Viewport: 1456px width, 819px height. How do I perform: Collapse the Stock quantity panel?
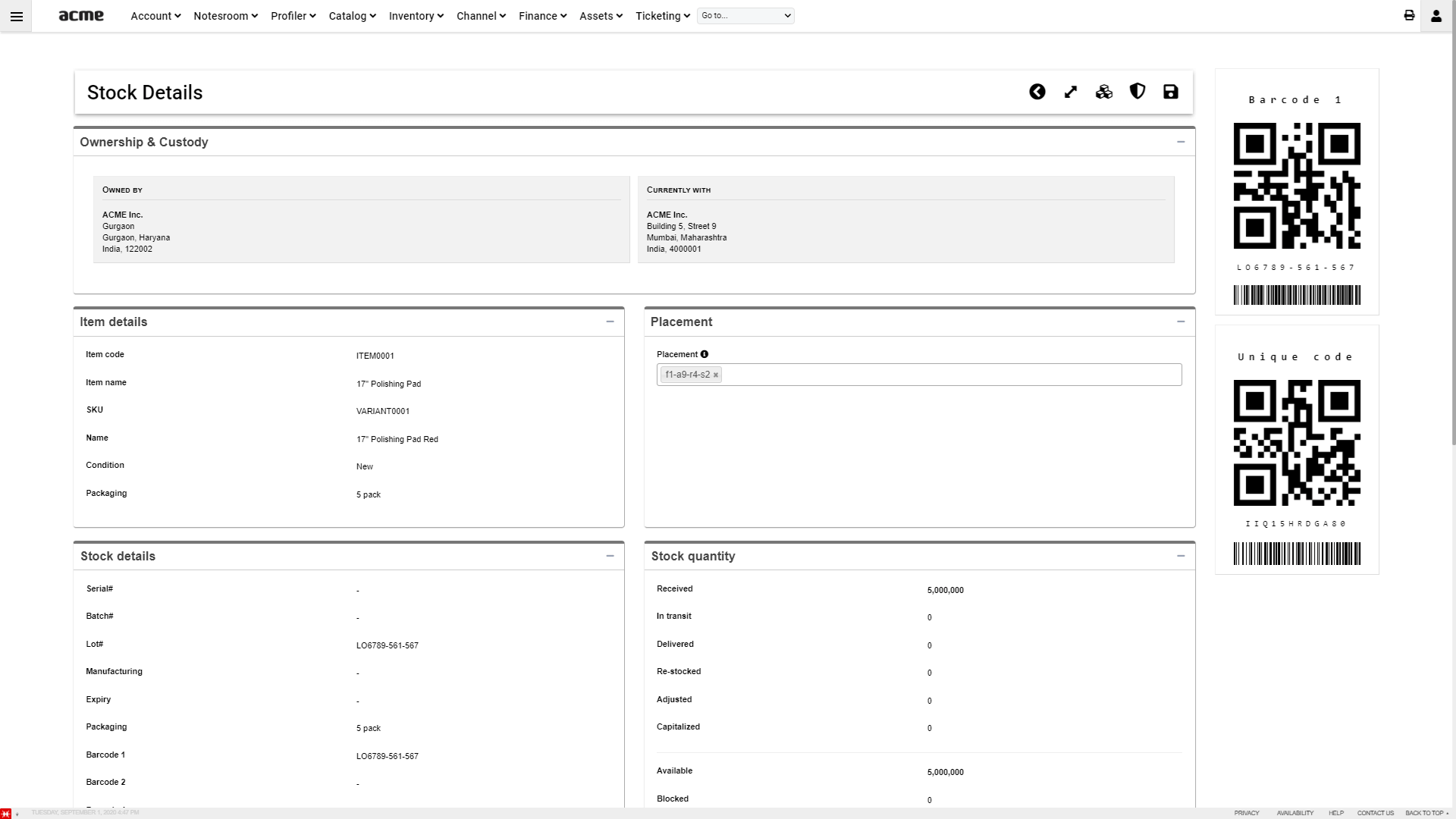(1181, 556)
